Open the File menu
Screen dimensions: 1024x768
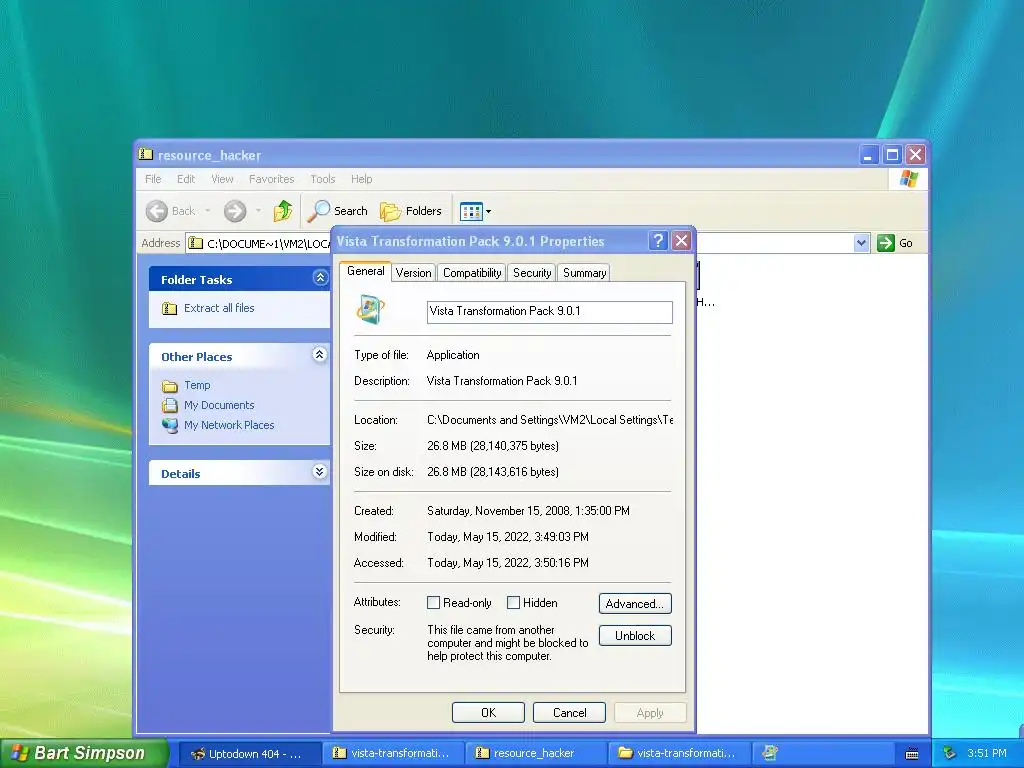tap(153, 179)
